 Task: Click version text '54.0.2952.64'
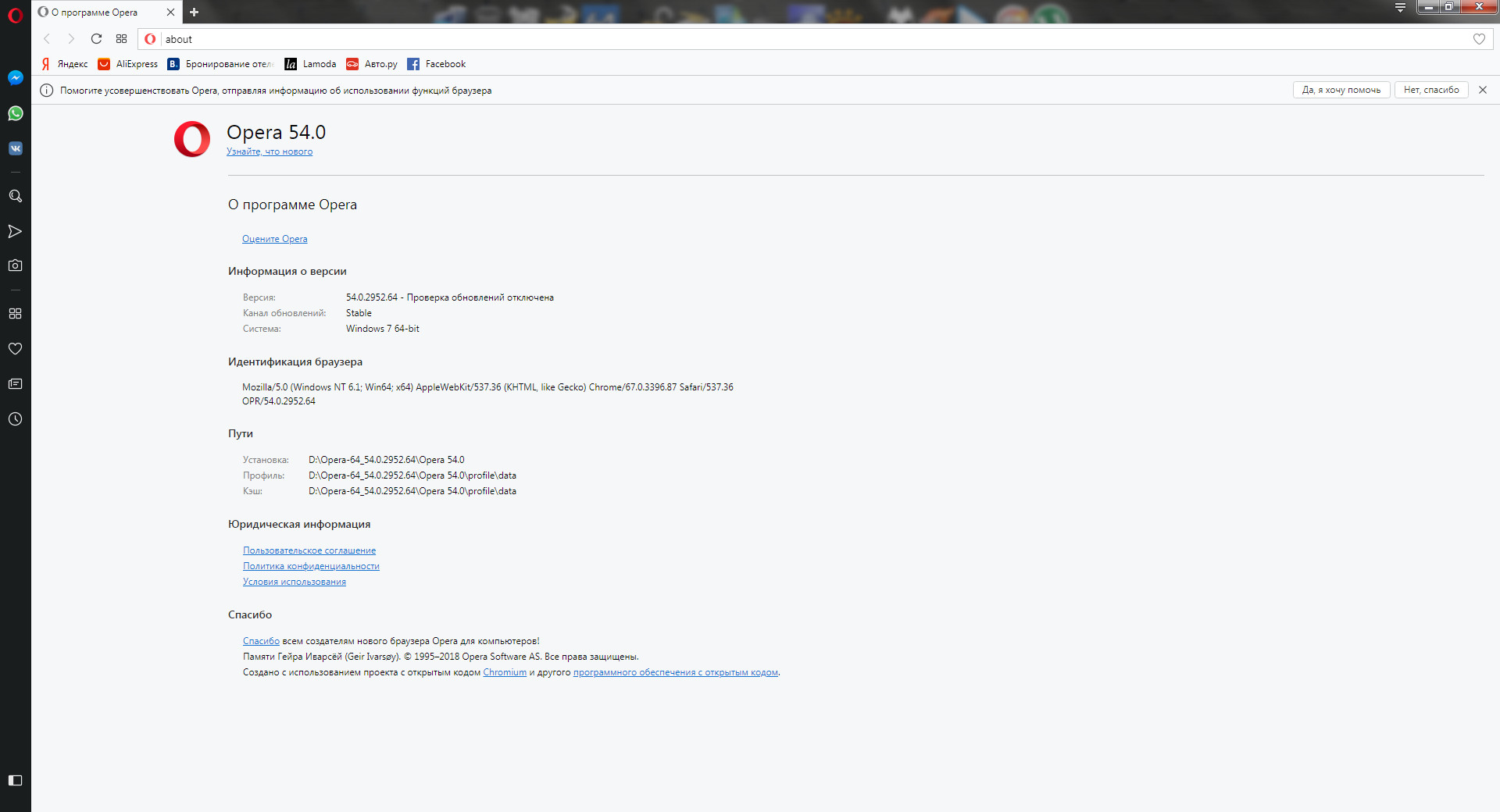tap(372, 297)
